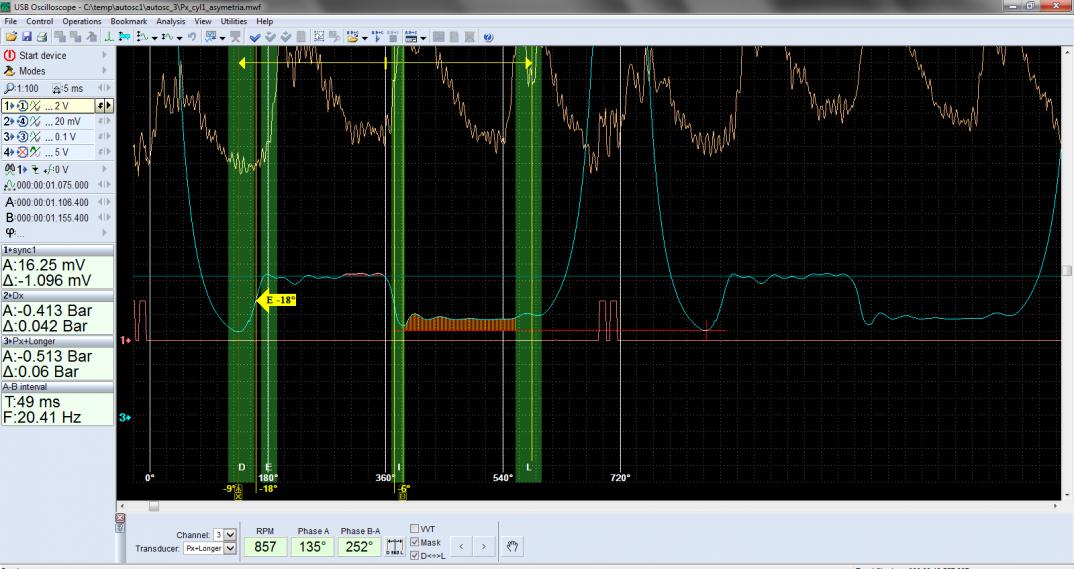Open the Analysis menu
Image resolution: width=1074 pixels, height=569 pixels.
coord(172,21)
